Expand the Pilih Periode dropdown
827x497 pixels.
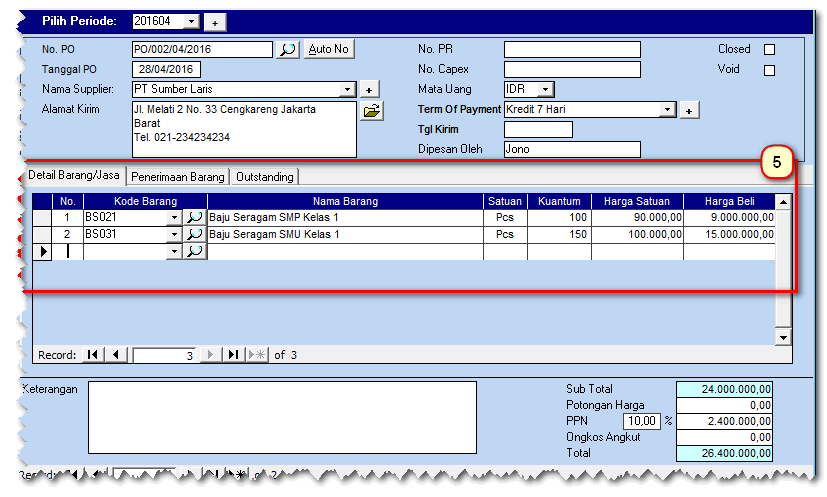pos(192,21)
